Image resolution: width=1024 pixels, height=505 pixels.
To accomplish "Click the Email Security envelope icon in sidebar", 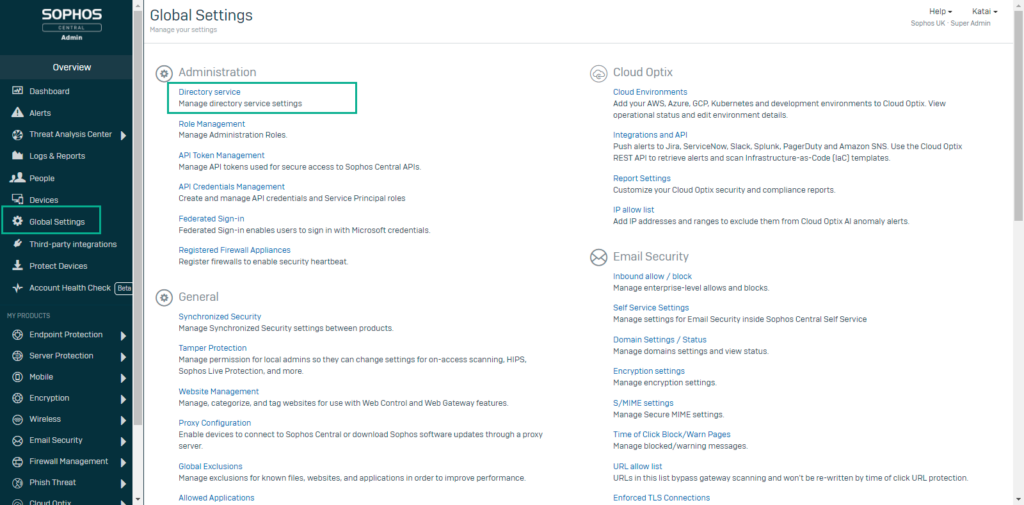I will 18,440.
